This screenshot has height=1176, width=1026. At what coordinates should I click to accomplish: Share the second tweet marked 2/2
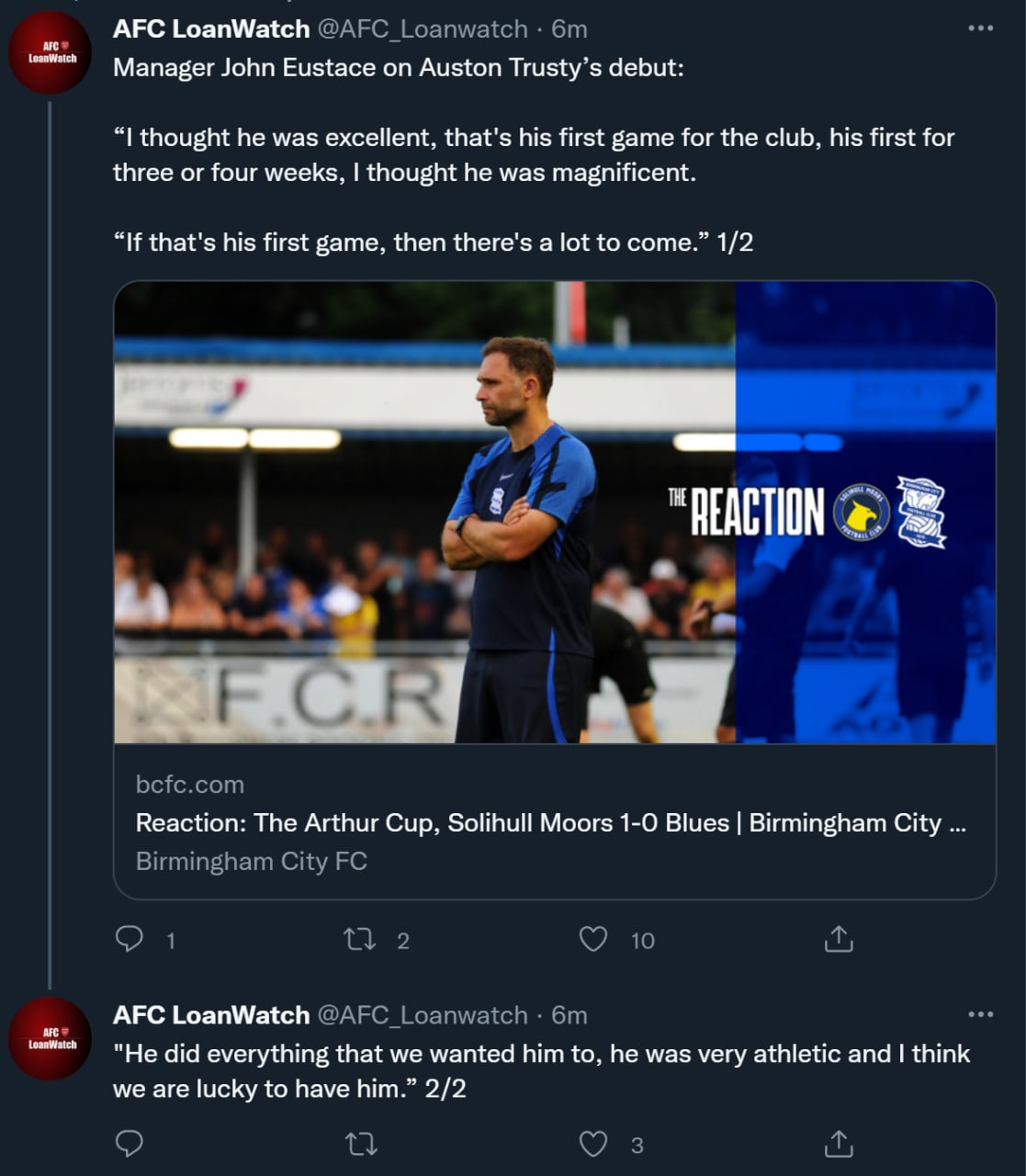839,1144
